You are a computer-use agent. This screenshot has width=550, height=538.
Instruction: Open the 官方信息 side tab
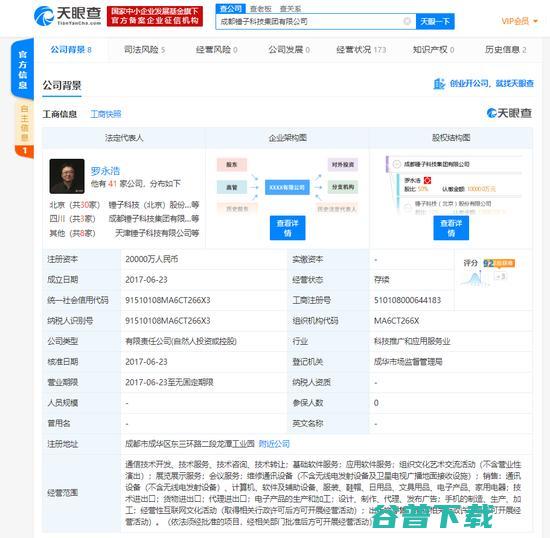click(23, 69)
